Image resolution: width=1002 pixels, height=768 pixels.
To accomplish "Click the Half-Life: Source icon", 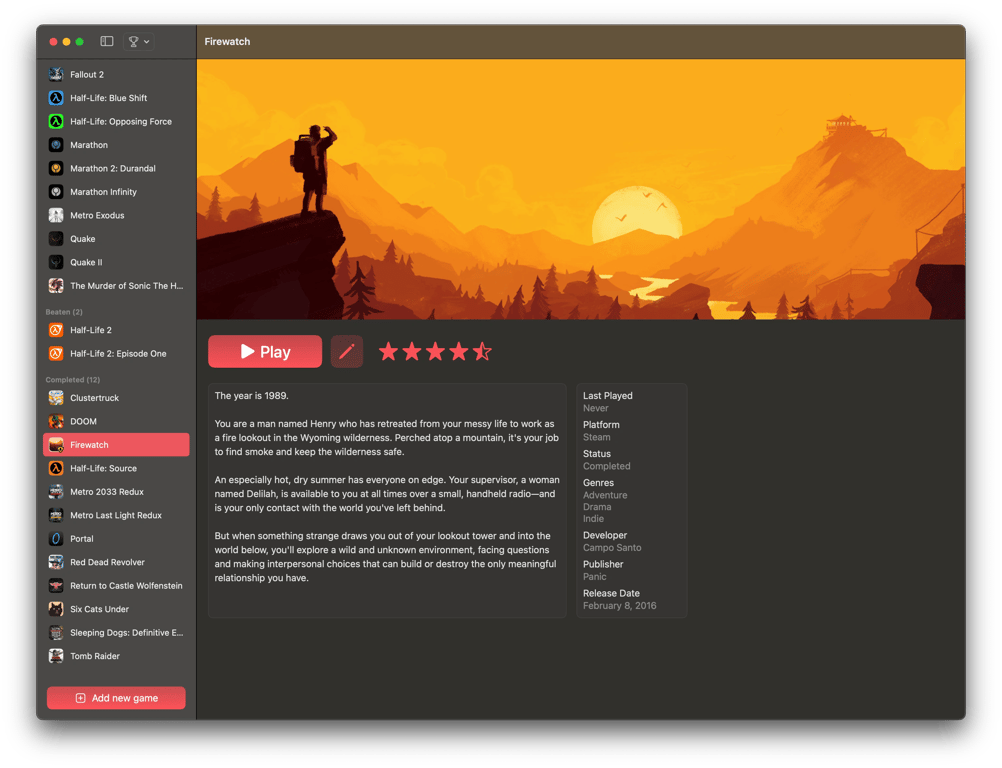I will pos(56,468).
